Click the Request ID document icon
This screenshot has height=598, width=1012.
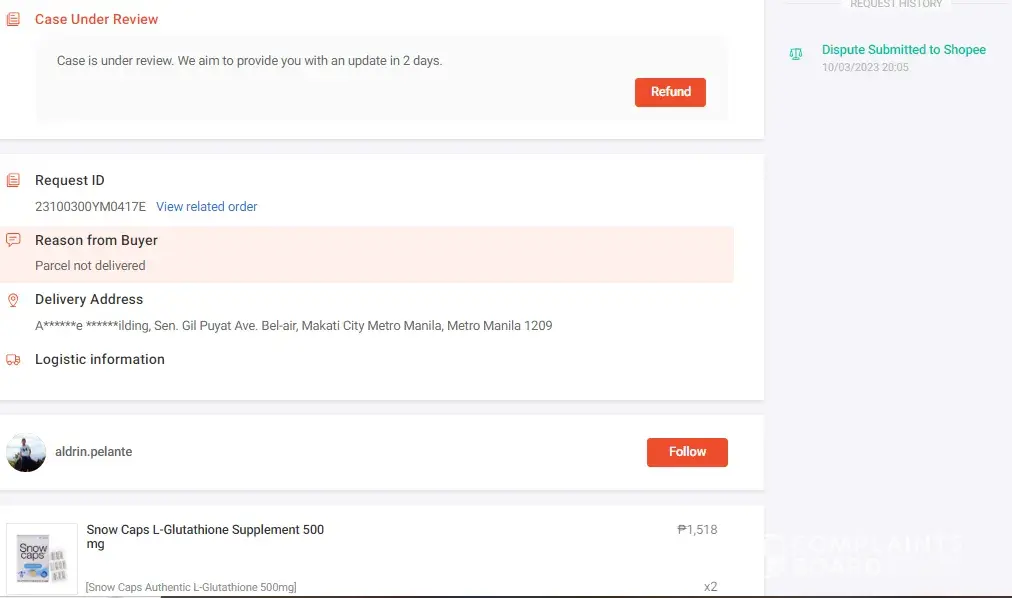pyautogui.click(x=13, y=181)
